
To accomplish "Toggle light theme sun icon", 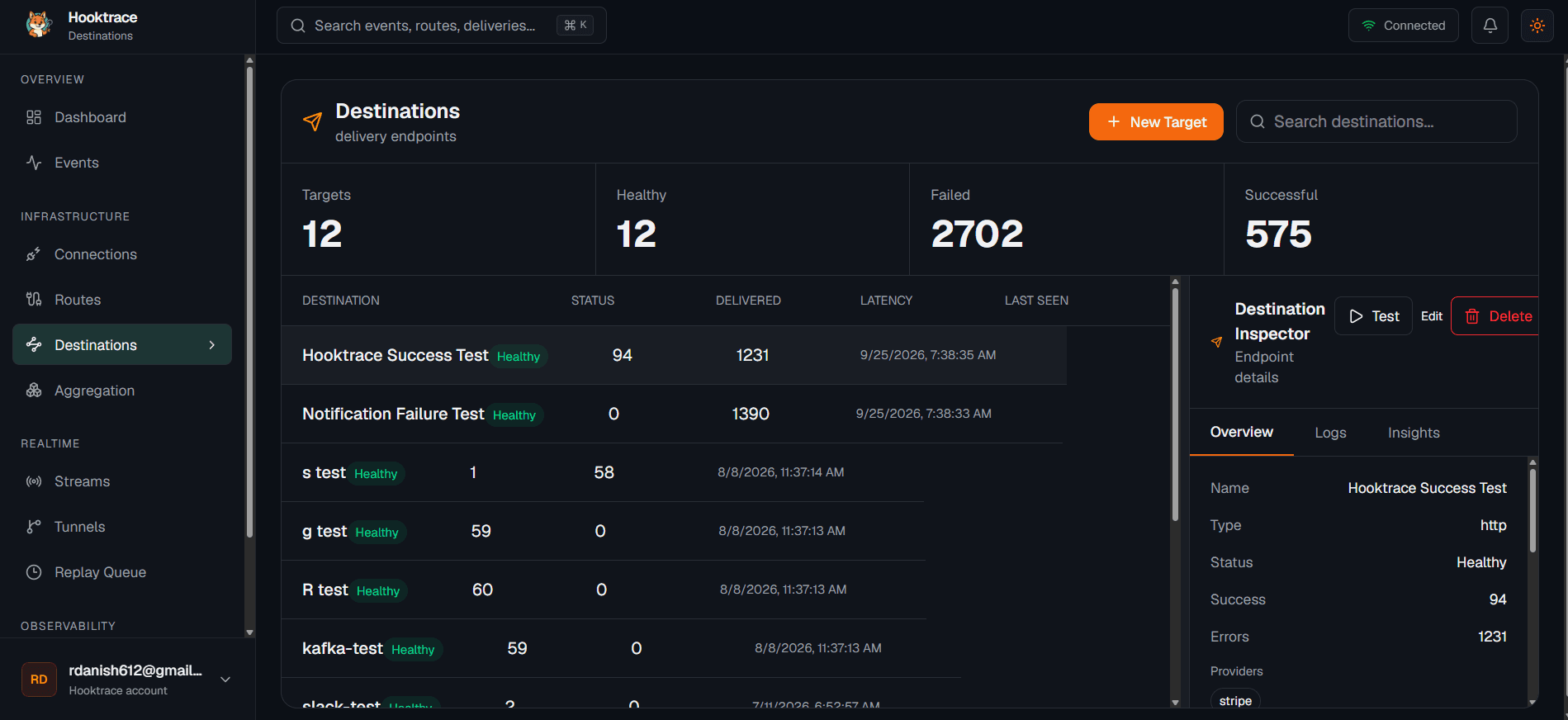I will coord(1537,26).
